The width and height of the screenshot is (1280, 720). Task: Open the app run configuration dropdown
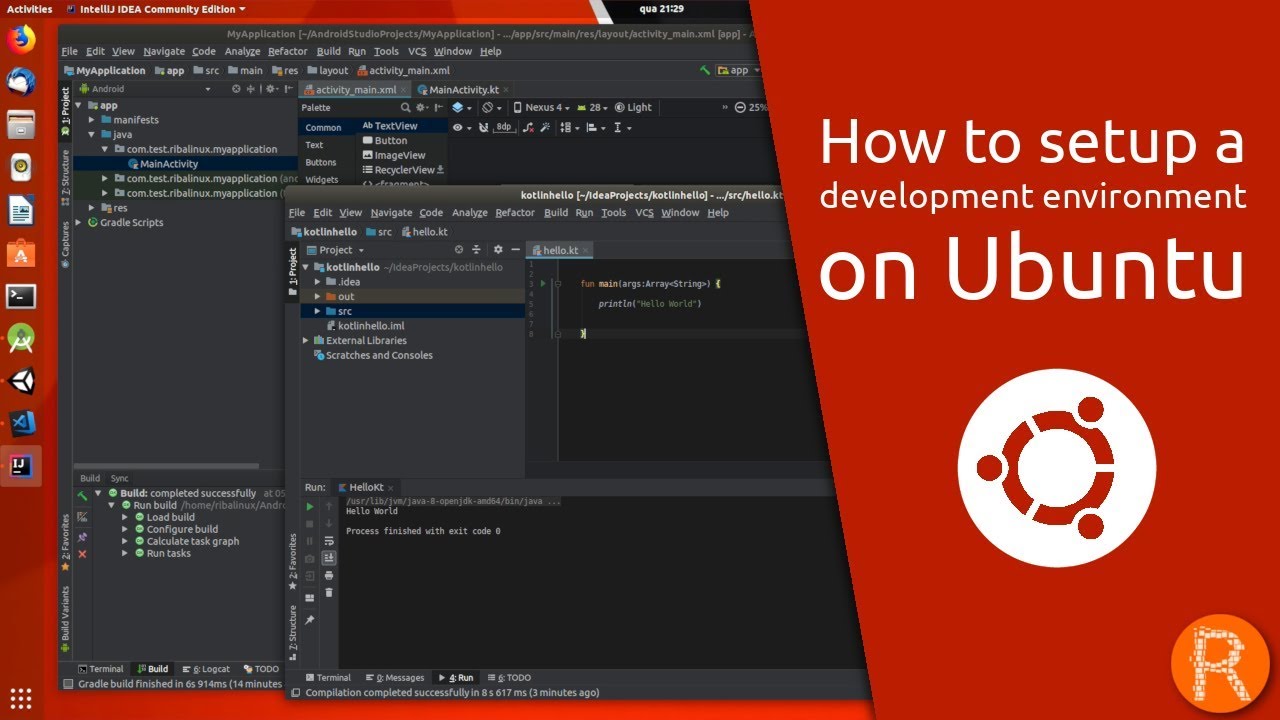pyautogui.click(x=738, y=71)
